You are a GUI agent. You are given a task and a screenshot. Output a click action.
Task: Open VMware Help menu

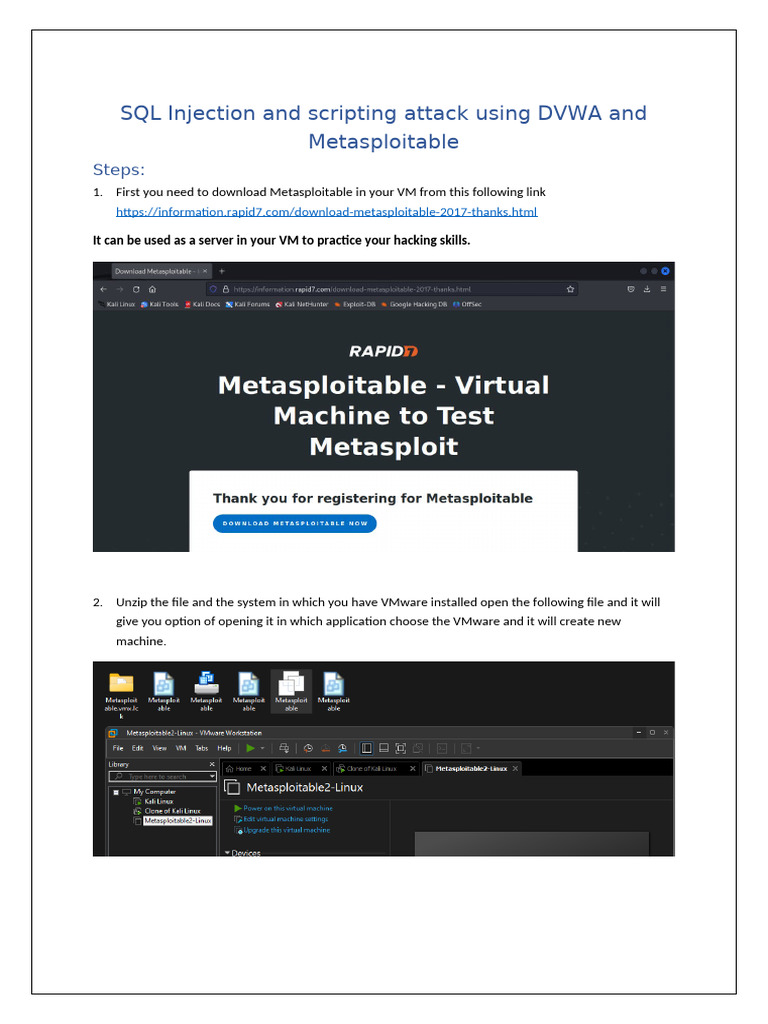tap(224, 748)
